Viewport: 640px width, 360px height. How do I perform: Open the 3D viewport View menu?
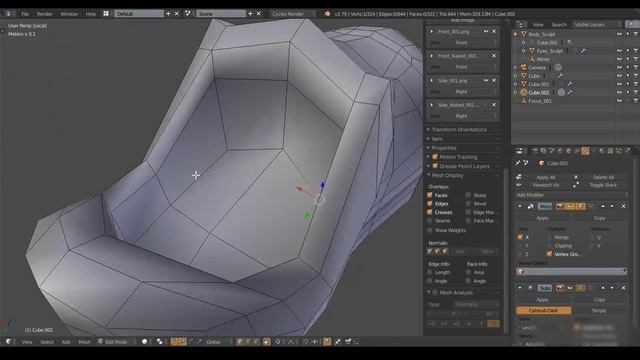click(27, 342)
